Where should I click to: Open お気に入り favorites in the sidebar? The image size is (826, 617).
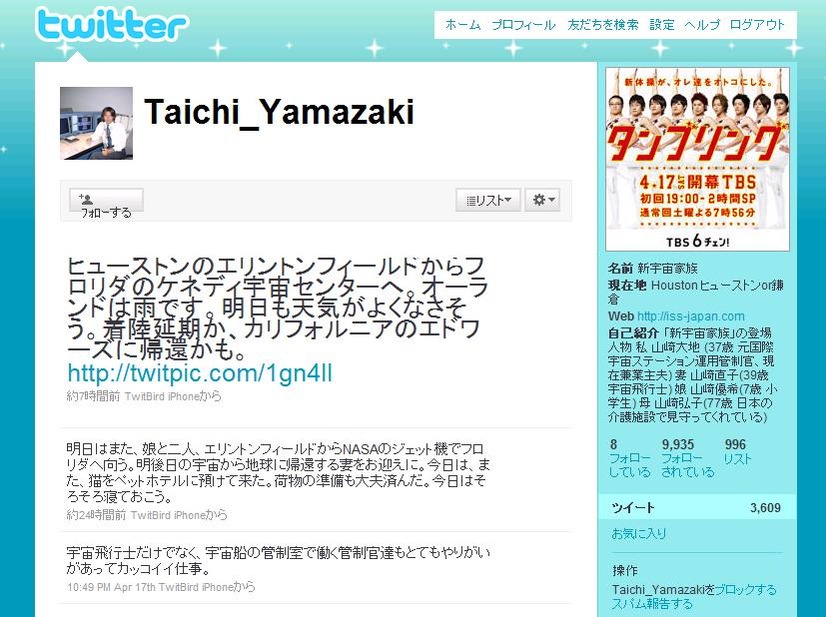pyautogui.click(x=638, y=534)
